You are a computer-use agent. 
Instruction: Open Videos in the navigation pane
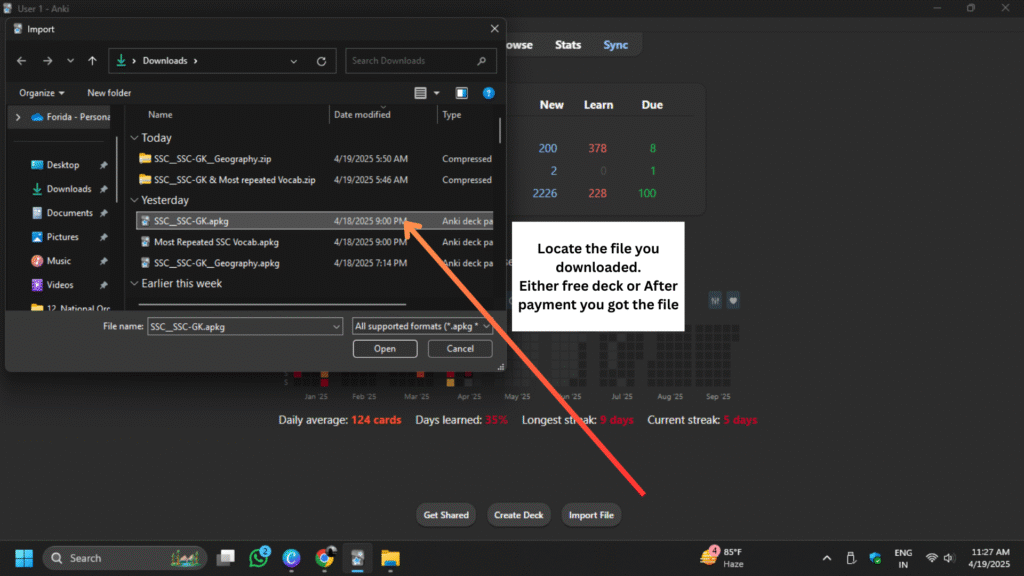[x=59, y=285]
